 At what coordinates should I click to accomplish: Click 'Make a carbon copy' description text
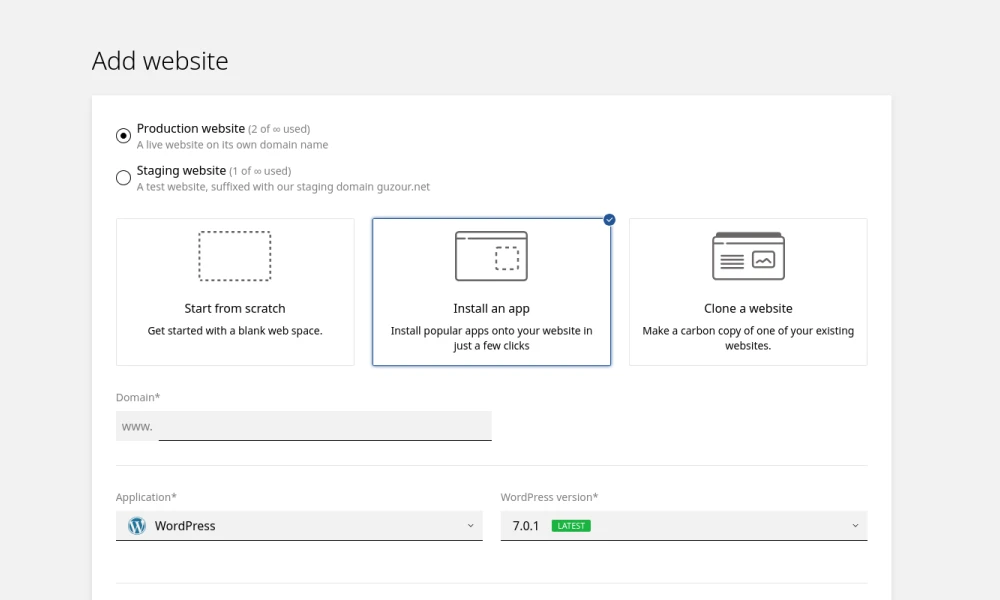pos(748,338)
